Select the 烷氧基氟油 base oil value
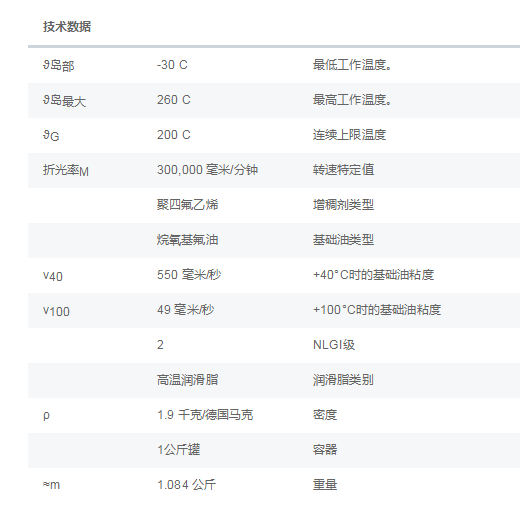 click(187, 240)
